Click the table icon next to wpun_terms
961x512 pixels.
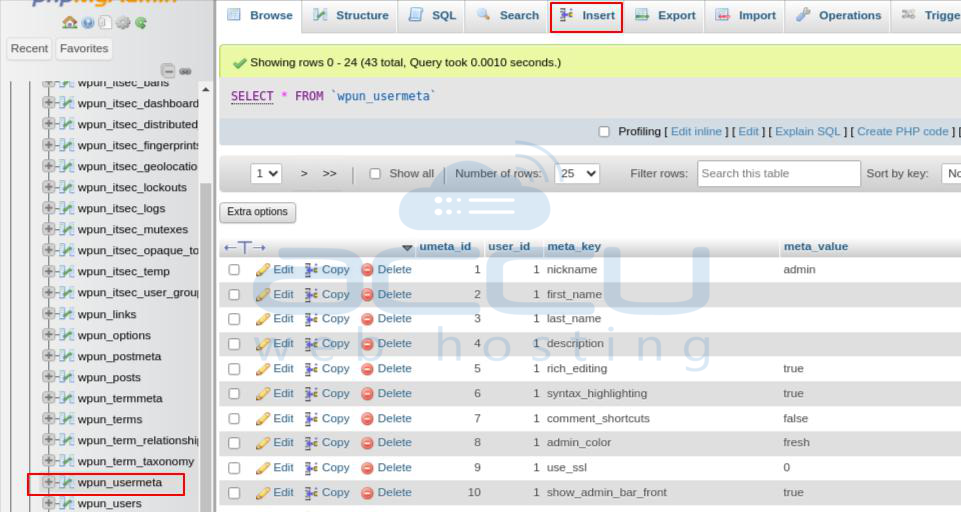67,419
